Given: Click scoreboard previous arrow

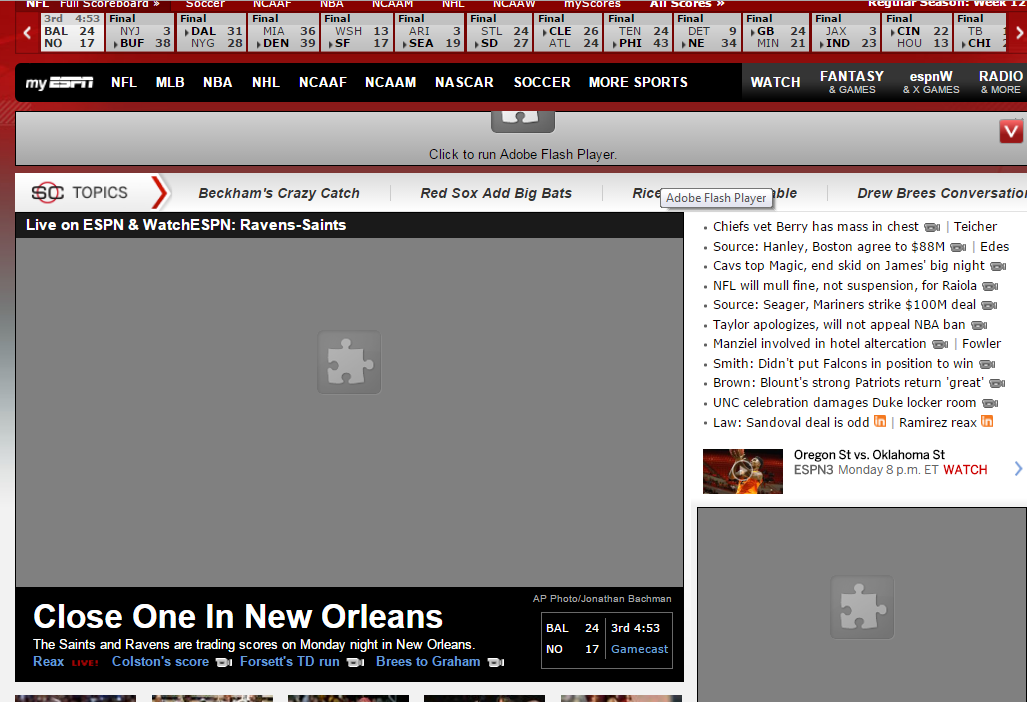Looking at the screenshot, I should point(27,32).
